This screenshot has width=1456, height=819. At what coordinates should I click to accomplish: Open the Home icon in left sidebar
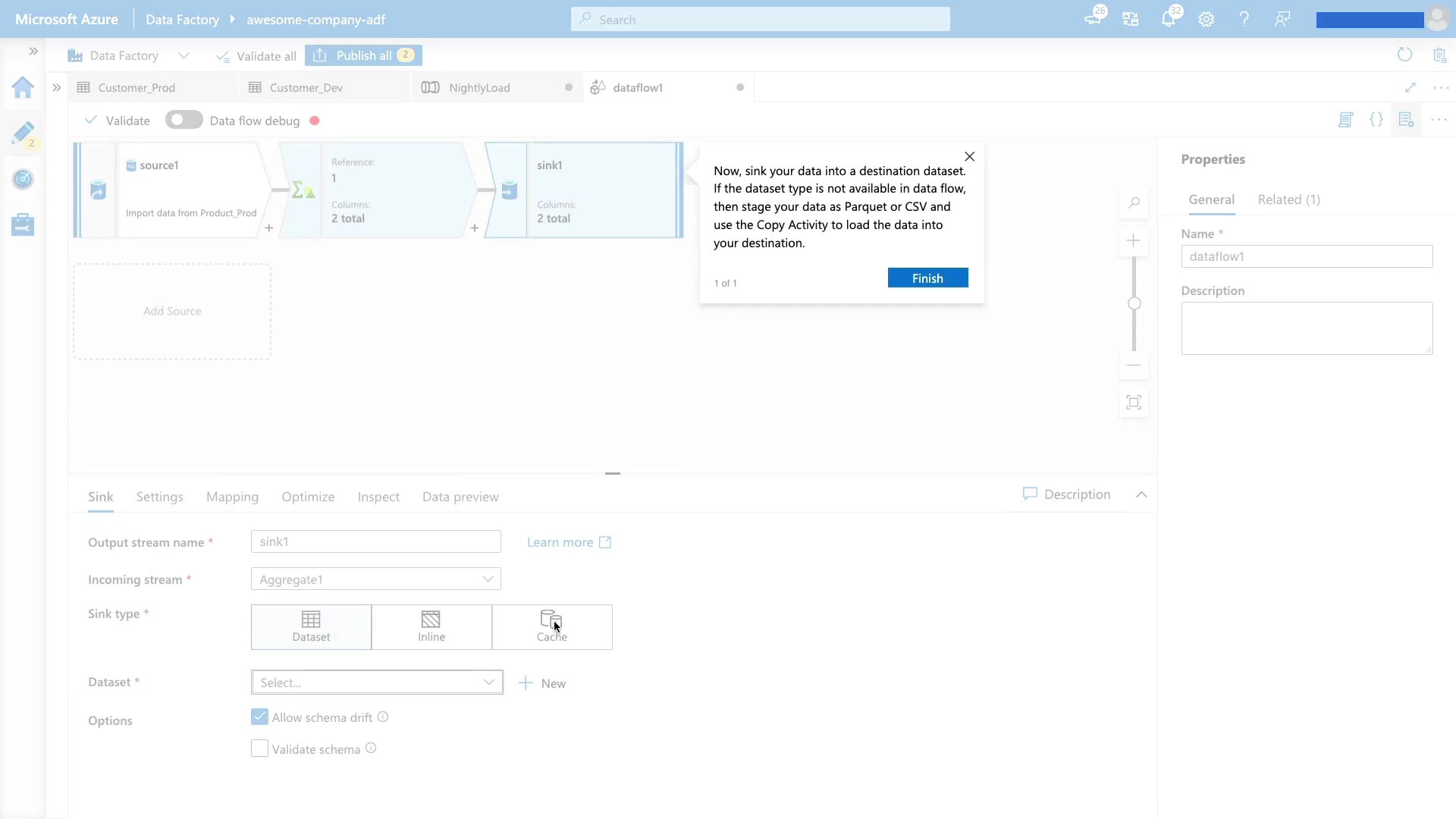coord(23,88)
